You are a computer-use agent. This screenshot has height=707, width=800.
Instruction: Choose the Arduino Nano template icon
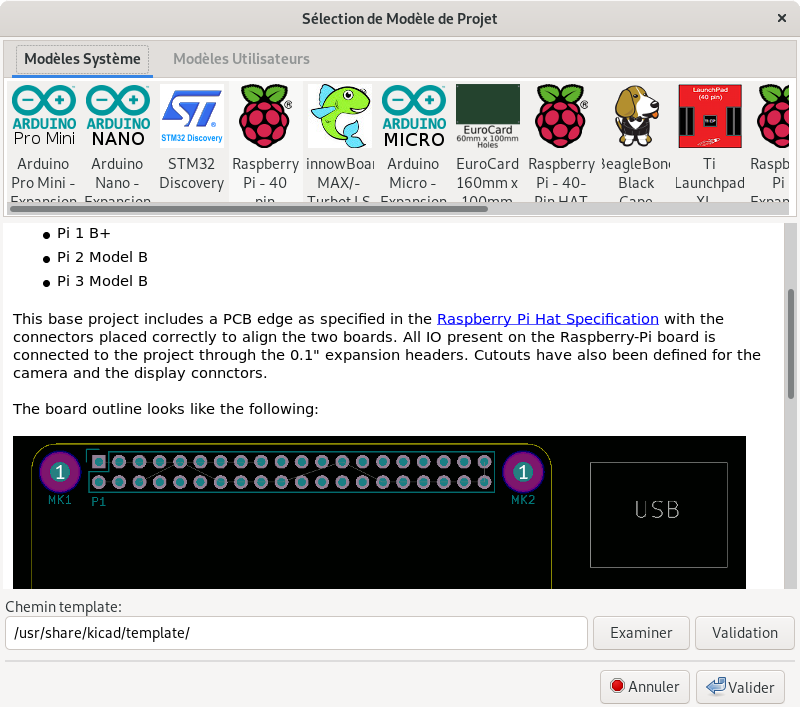[118, 116]
